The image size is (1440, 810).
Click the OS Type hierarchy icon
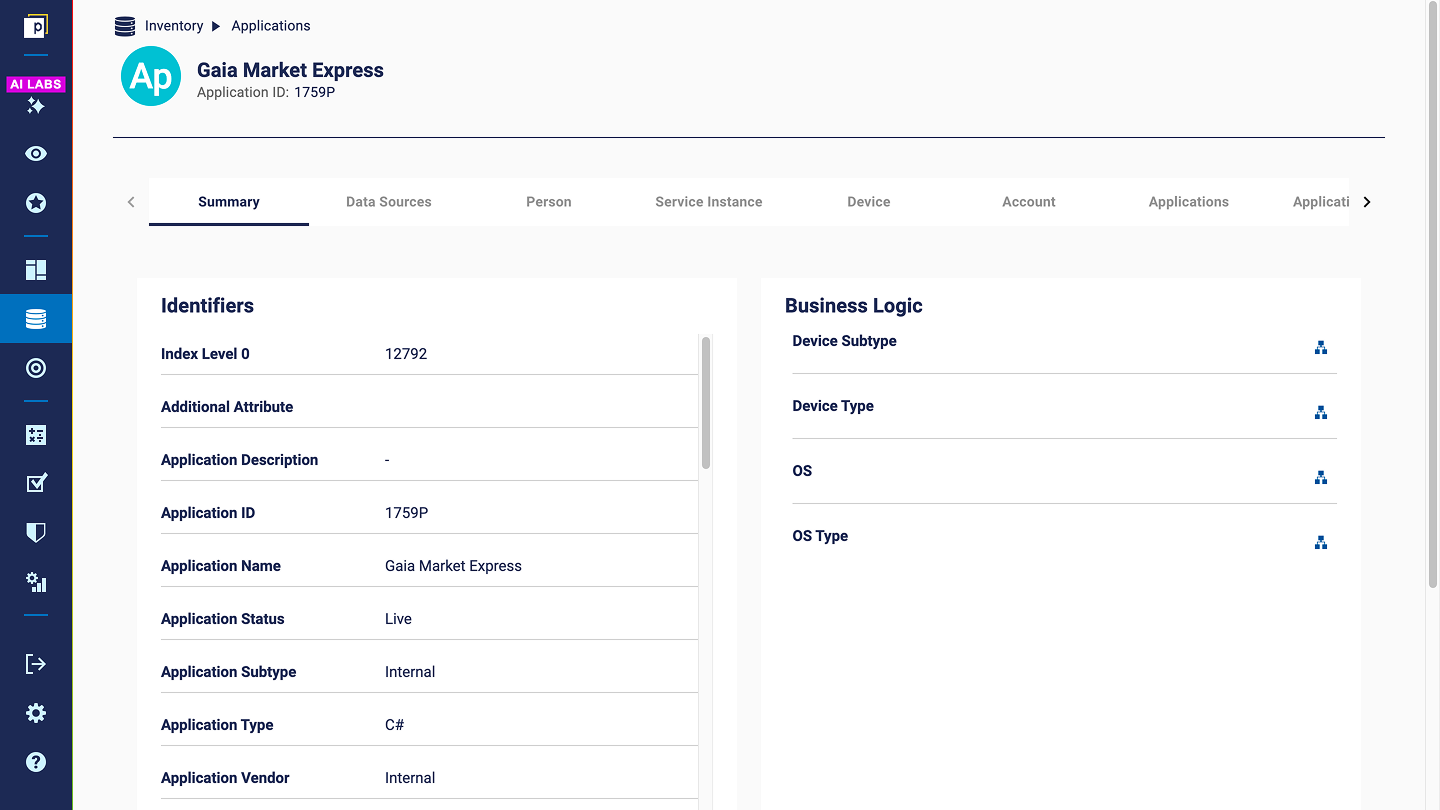(1321, 543)
